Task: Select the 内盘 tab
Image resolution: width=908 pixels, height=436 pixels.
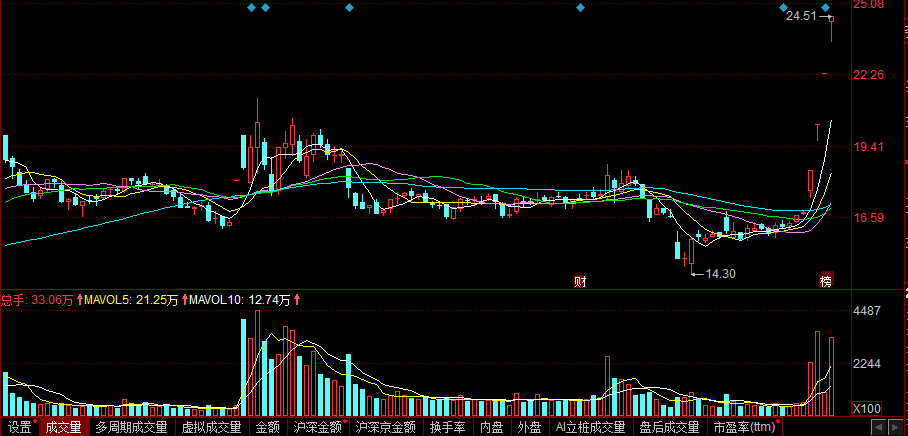Action: click(x=492, y=428)
